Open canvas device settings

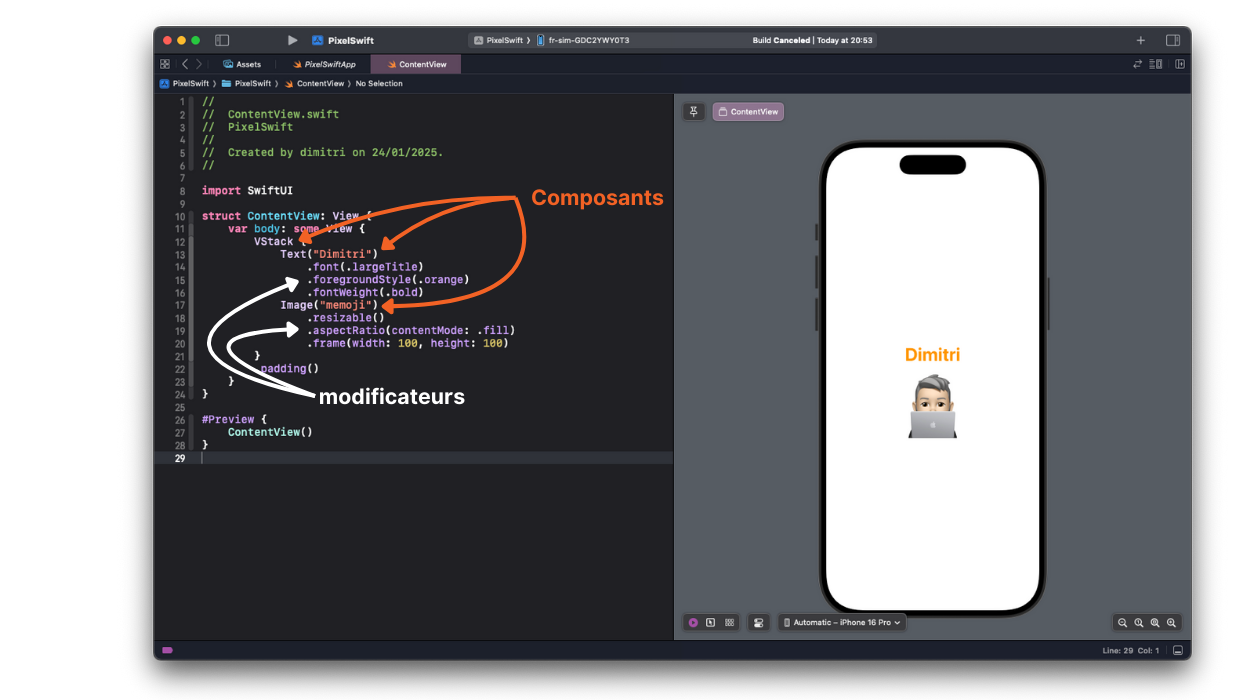[759, 622]
